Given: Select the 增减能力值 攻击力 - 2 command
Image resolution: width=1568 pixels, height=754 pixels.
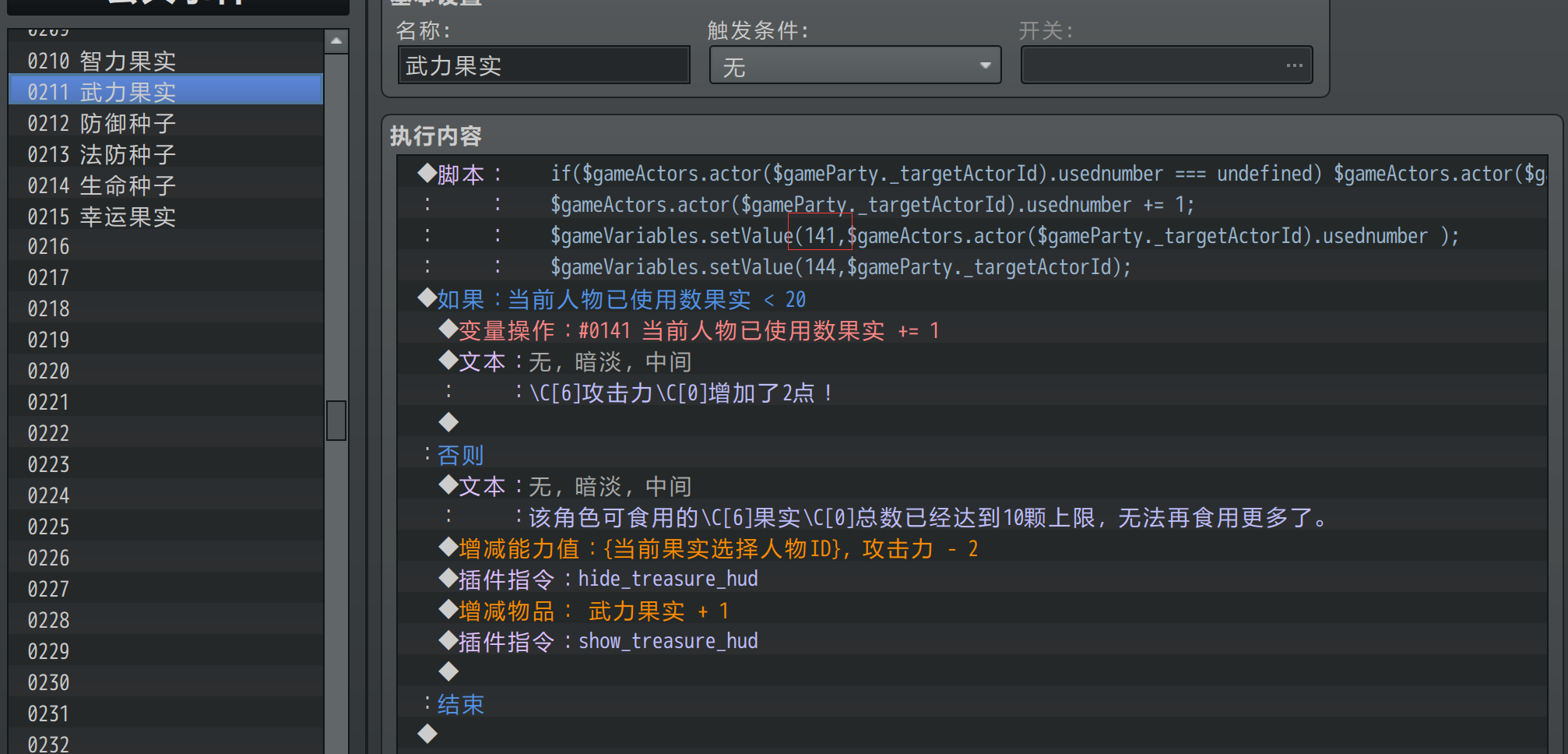Looking at the screenshot, I should (972, 548).
